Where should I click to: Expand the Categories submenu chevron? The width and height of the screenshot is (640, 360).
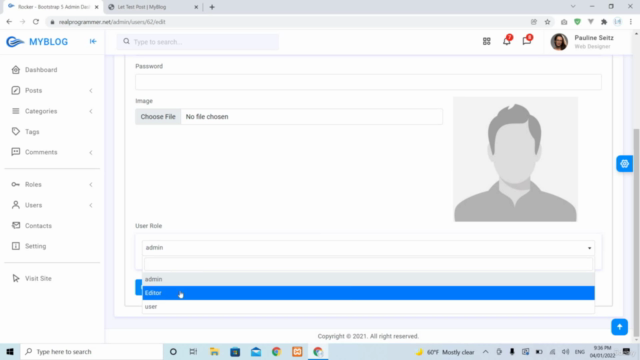[91, 111]
